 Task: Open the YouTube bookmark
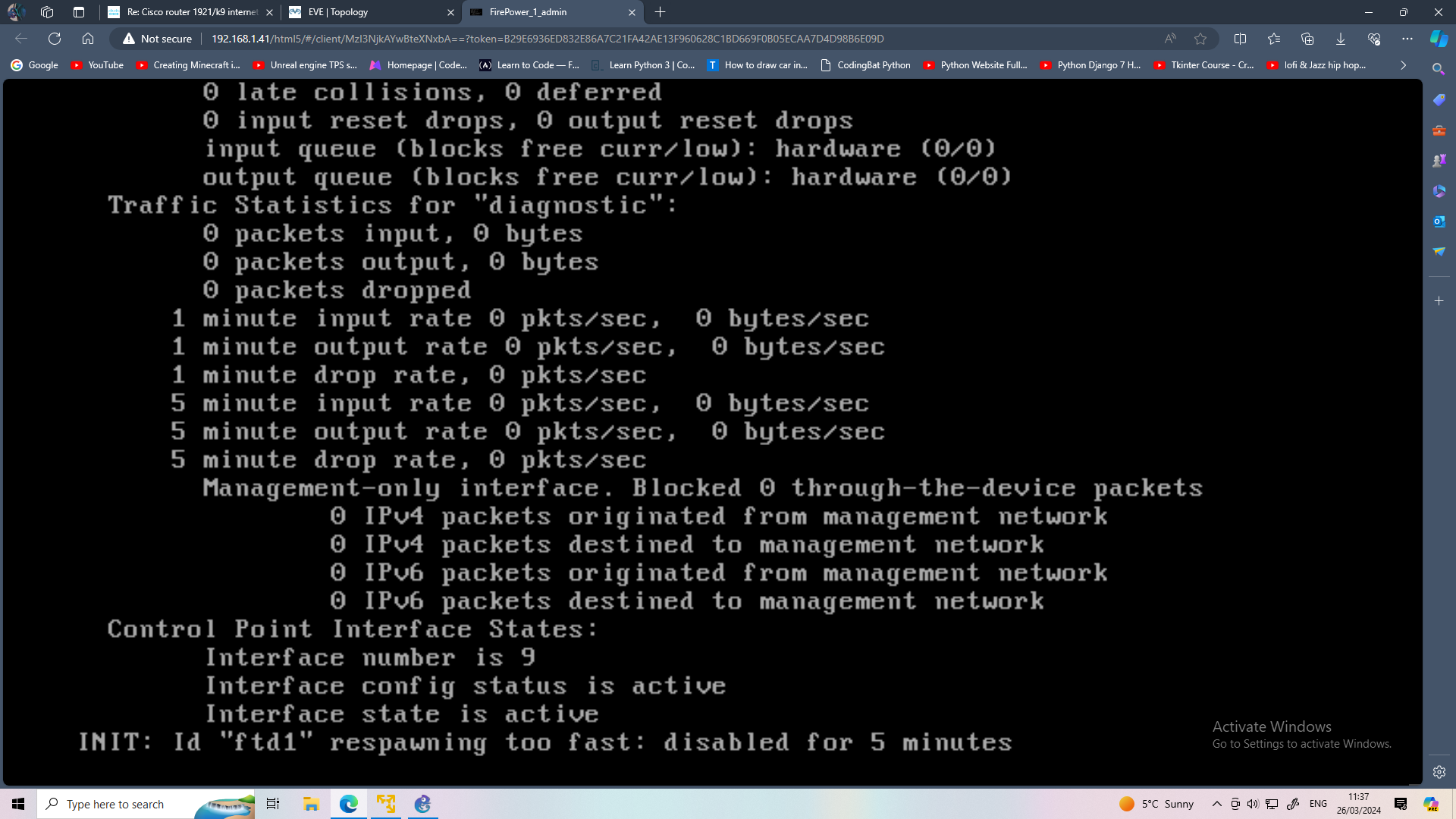pyautogui.click(x=97, y=65)
